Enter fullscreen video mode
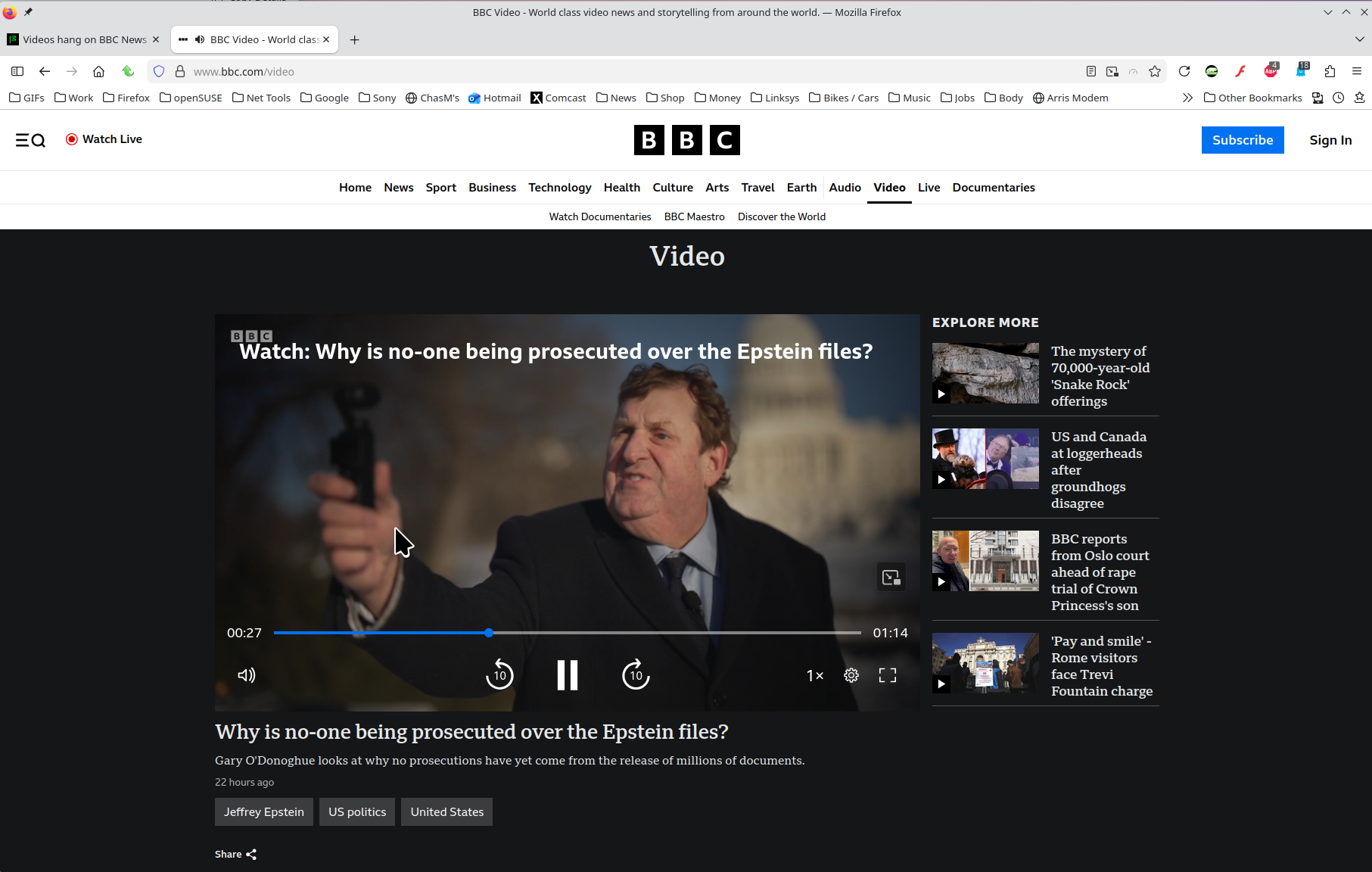Image resolution: width=1372 pixels, height=872 pixels. [x=888, y=675]
